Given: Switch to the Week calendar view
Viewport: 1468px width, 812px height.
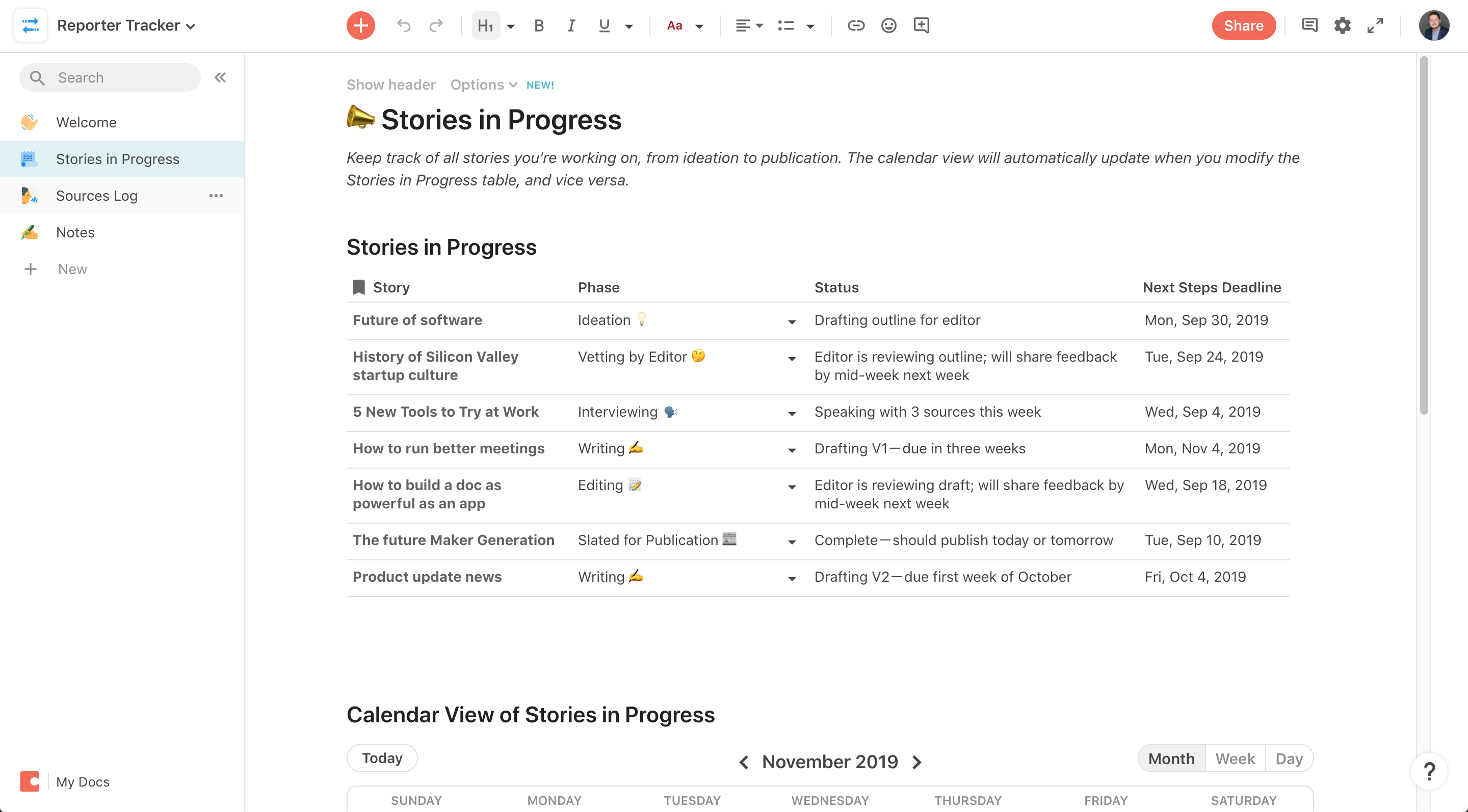Looking at the screenshot, I should 1234,758.
